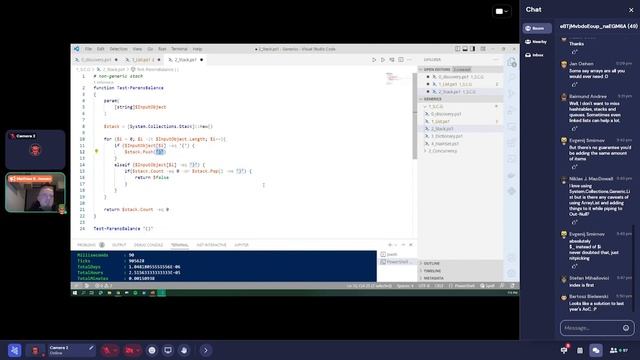Switch to the 1_List.ps1 editor tab
640x360 pixels.
click(x=142, y=60)
